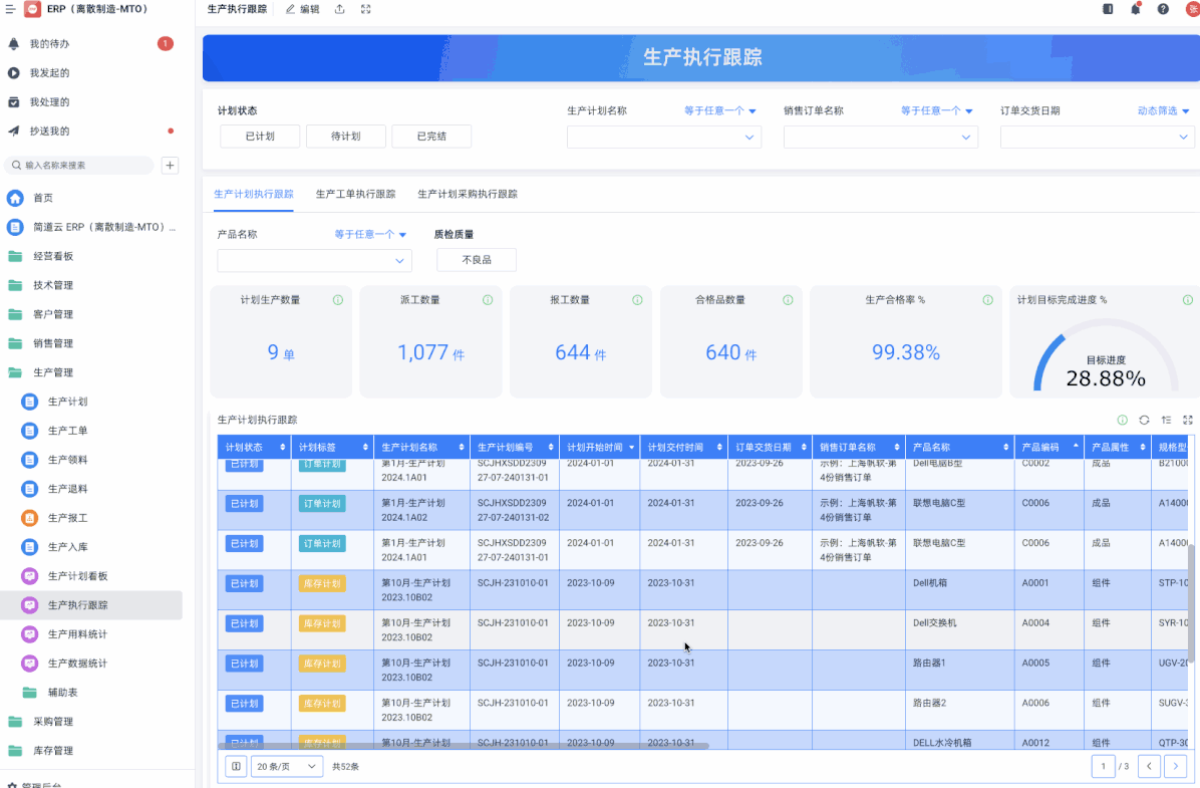Expand the 动态筛选 condition dropdown
Viewport: 1200px width, 788px height.
click(1164, 111)
